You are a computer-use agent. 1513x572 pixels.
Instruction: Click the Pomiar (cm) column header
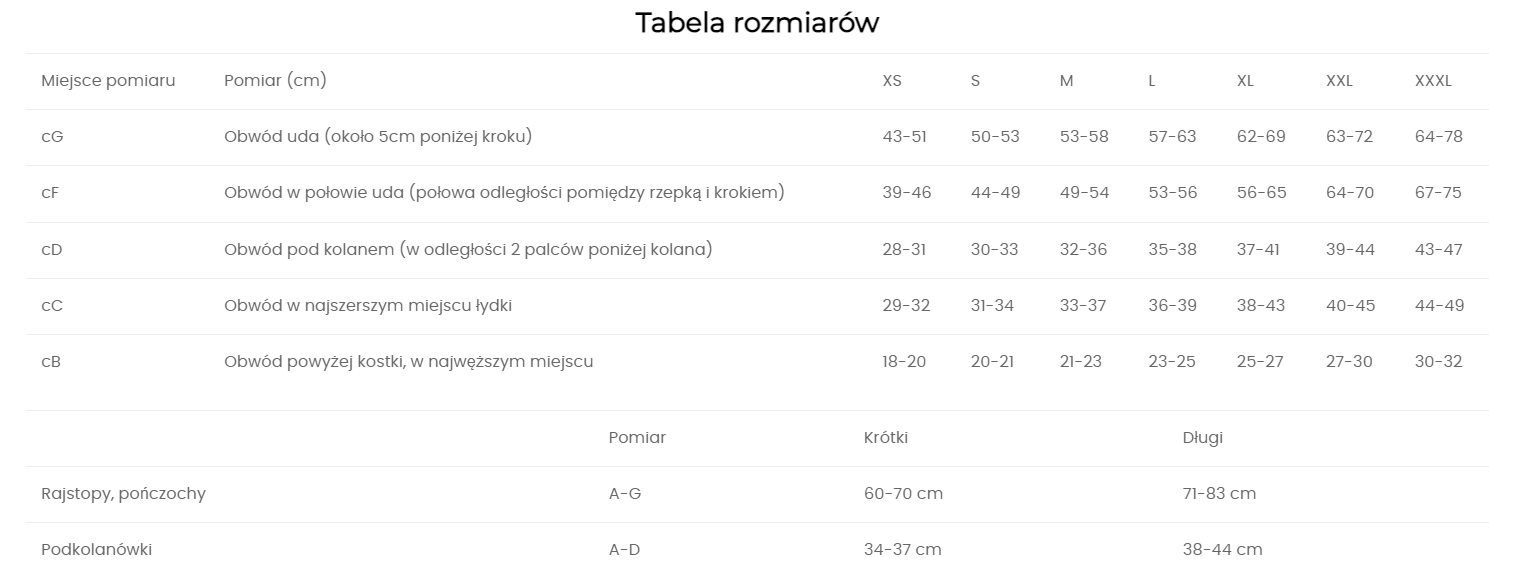pos(275,81)
